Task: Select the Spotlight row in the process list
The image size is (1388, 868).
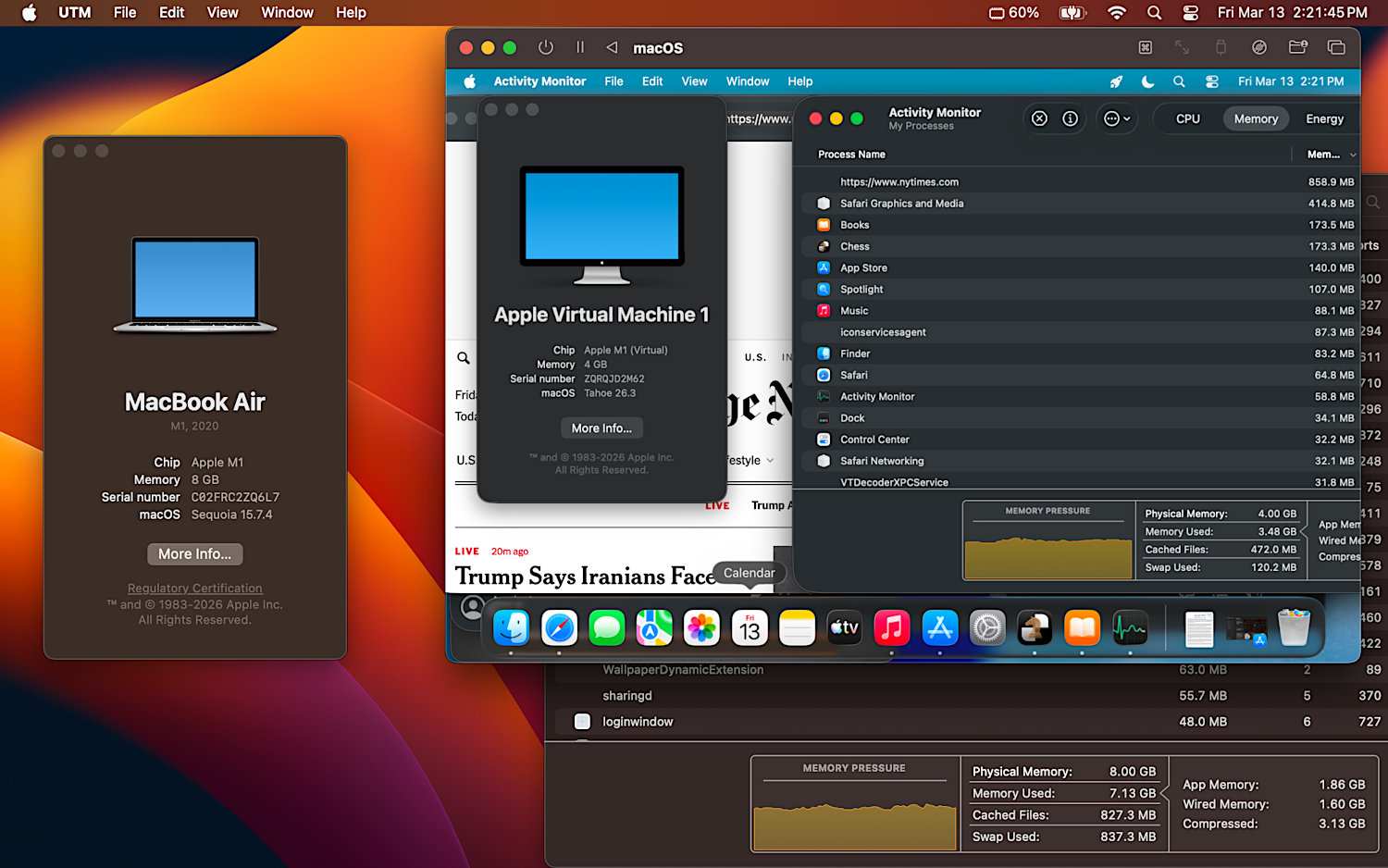Action: coord(1080,290)
